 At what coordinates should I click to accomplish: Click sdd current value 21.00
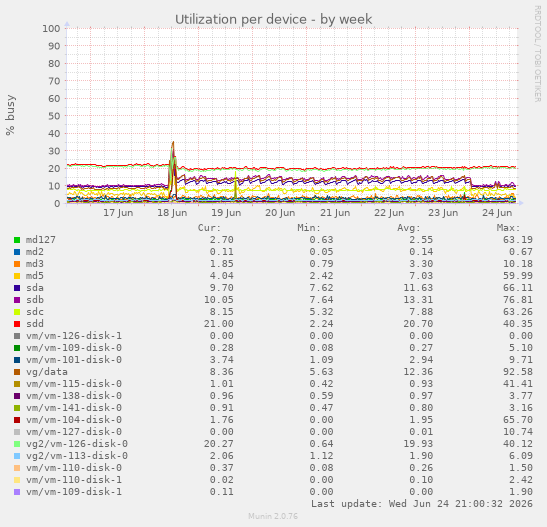pos(219,324)
